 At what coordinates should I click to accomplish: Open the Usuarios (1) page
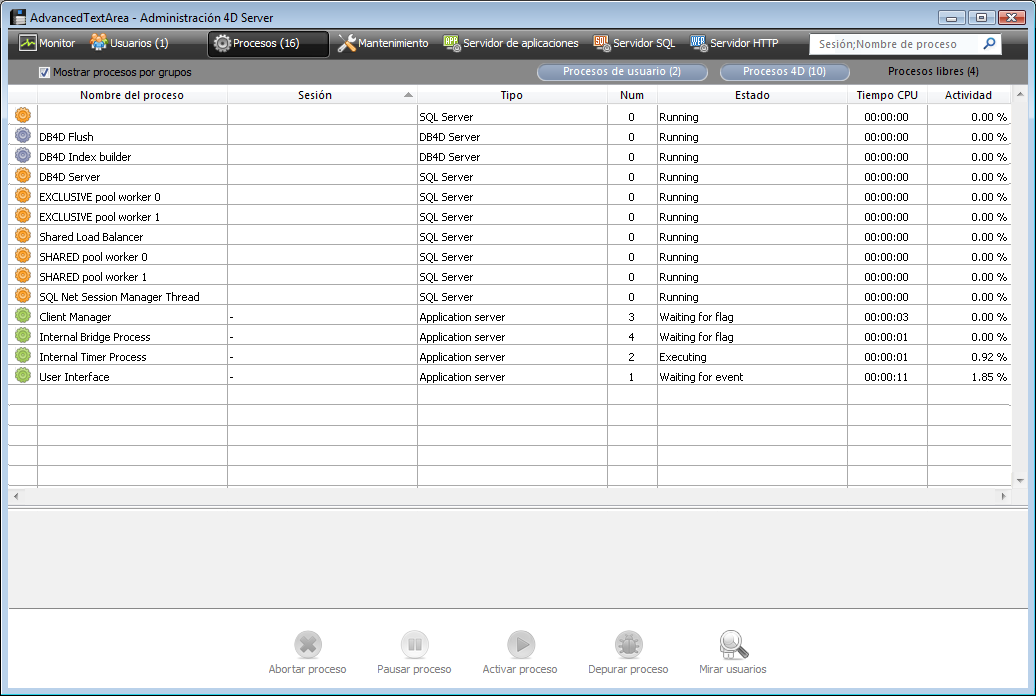[130, 44]
